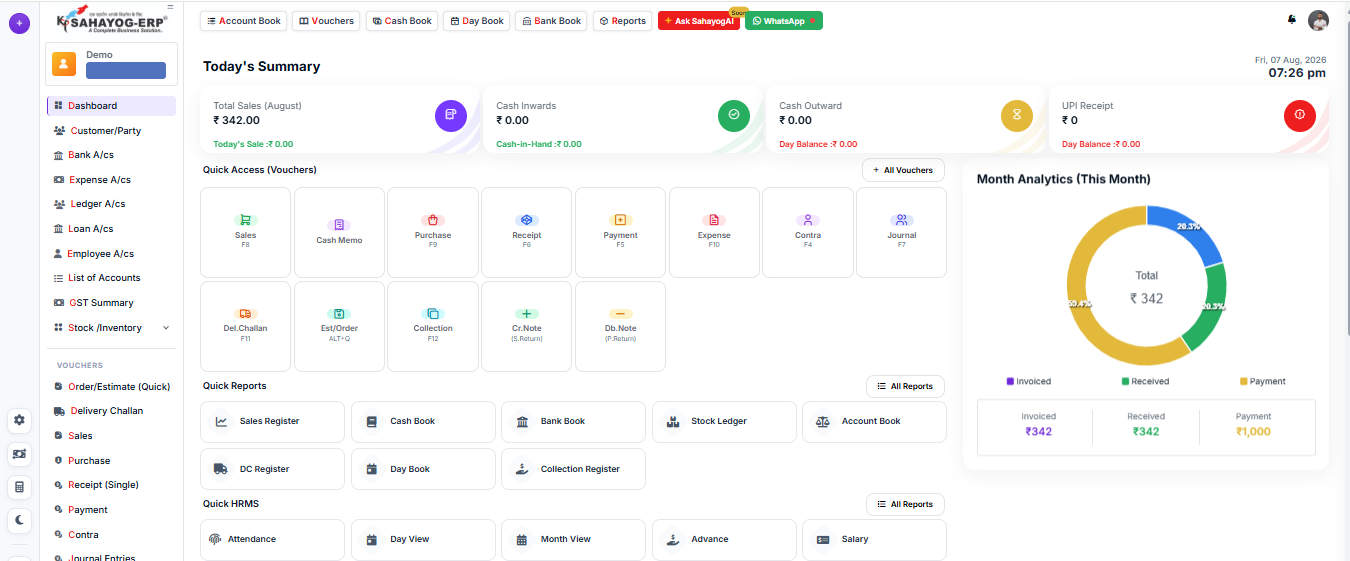Open the Stock Ledger report
This screenshot has height=561, width=1350.
point(724,421)
